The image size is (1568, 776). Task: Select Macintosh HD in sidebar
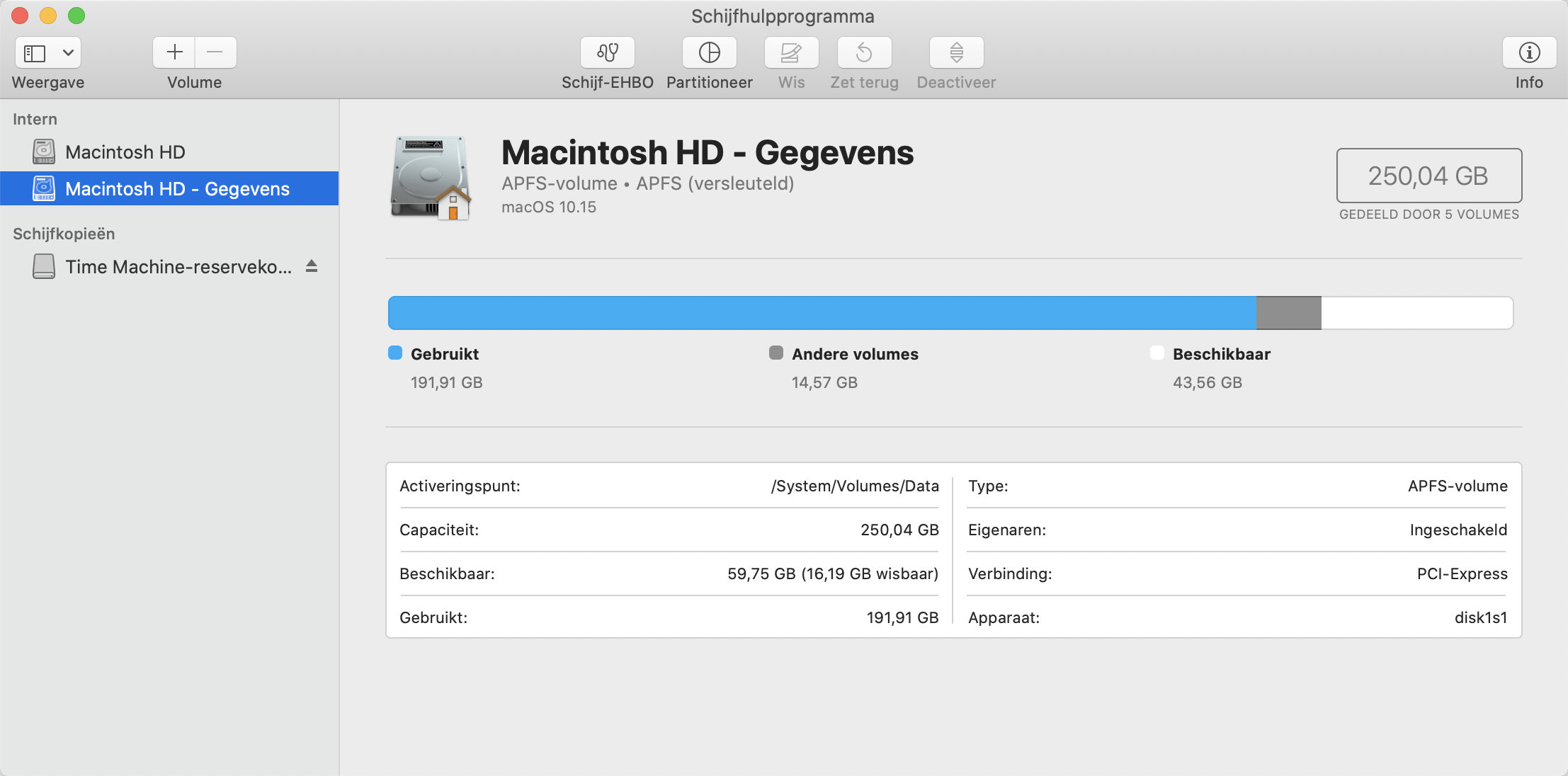point(125,152)
